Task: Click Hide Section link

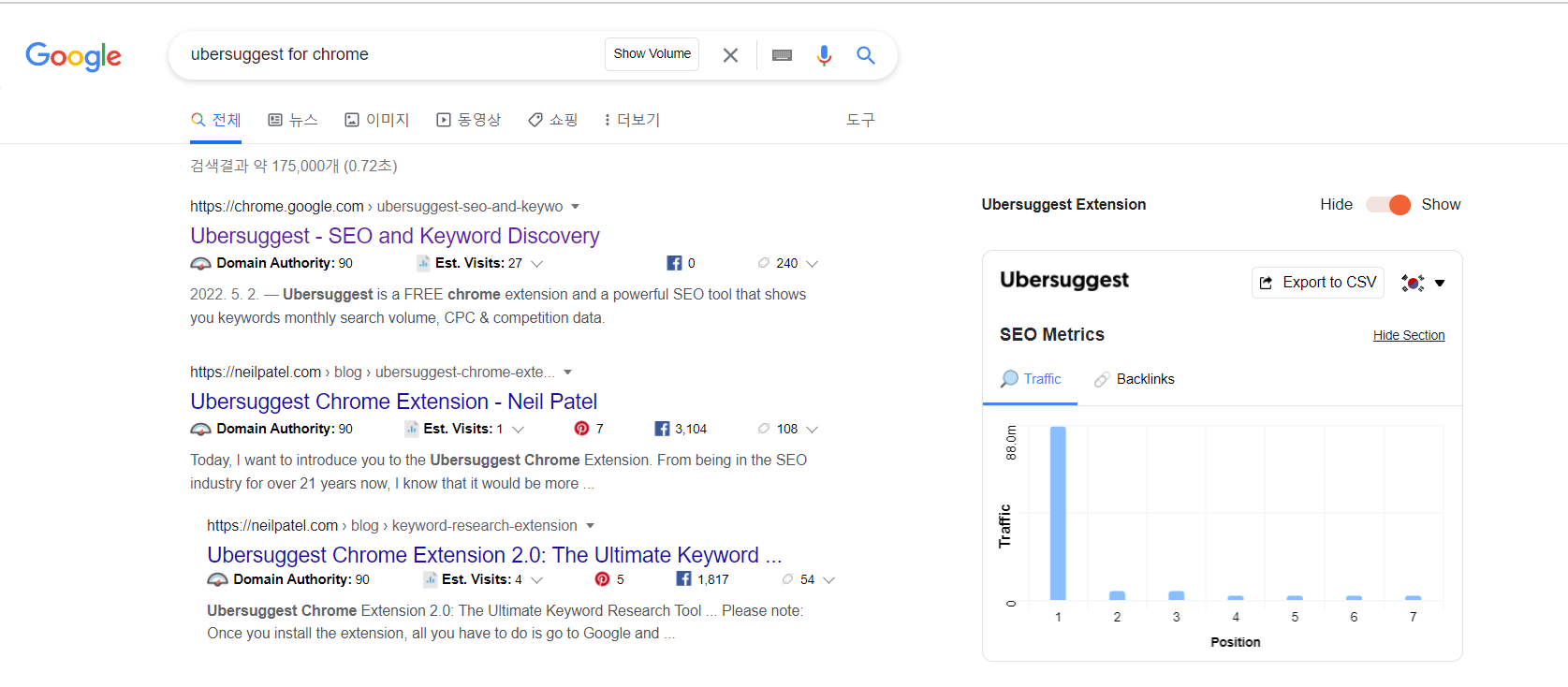Action: point(1409,335)
